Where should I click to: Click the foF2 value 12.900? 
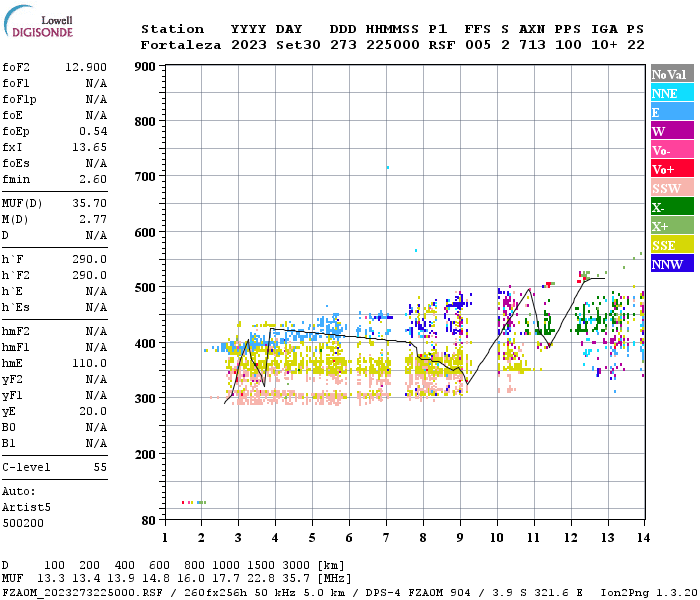tap(86, 67)
